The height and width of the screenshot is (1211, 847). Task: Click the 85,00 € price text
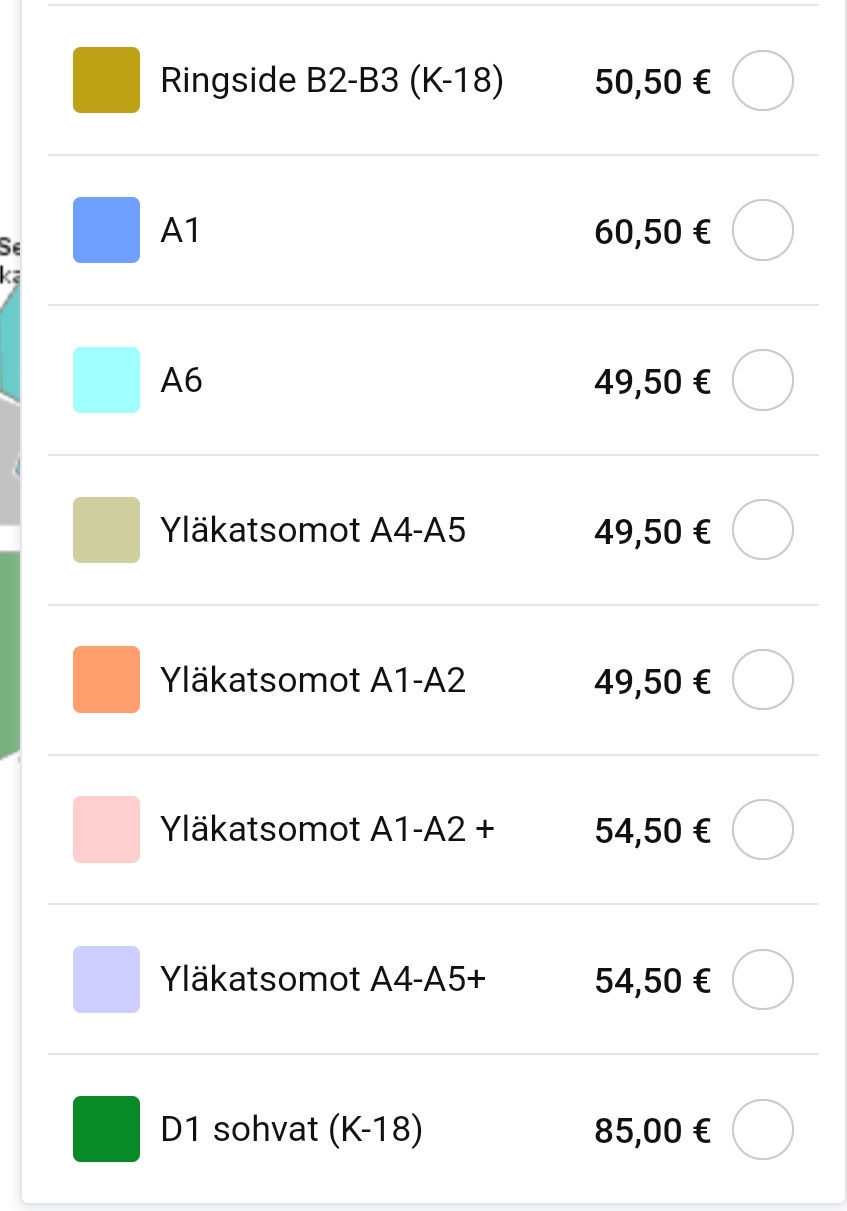click(x=652, y=1131)
